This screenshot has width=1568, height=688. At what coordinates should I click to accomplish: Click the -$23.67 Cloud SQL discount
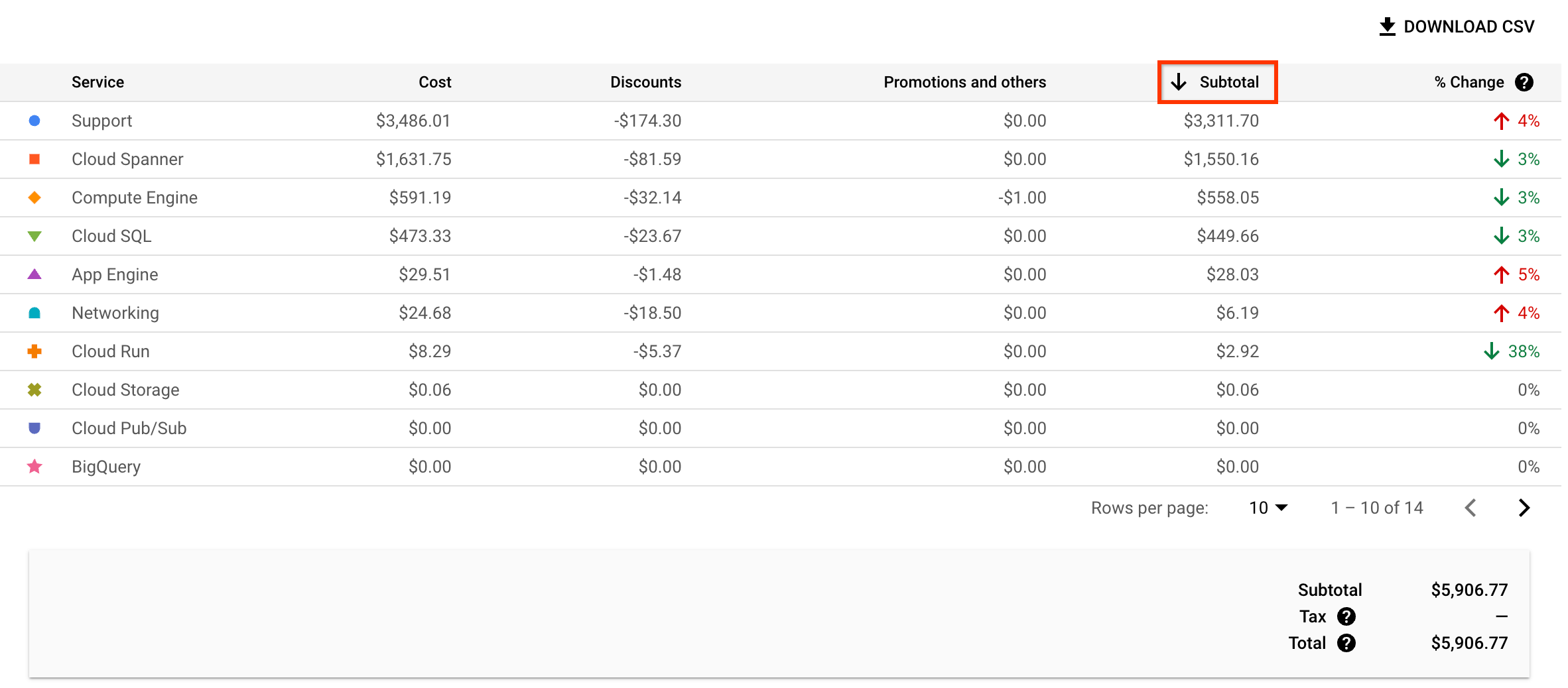[652, 236]
